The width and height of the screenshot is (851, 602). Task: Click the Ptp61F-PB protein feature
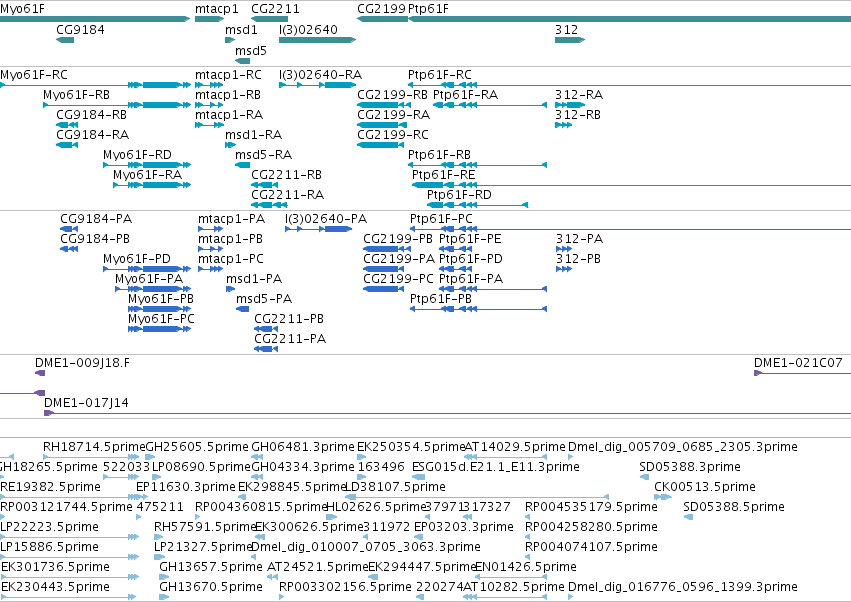[478, 309]
